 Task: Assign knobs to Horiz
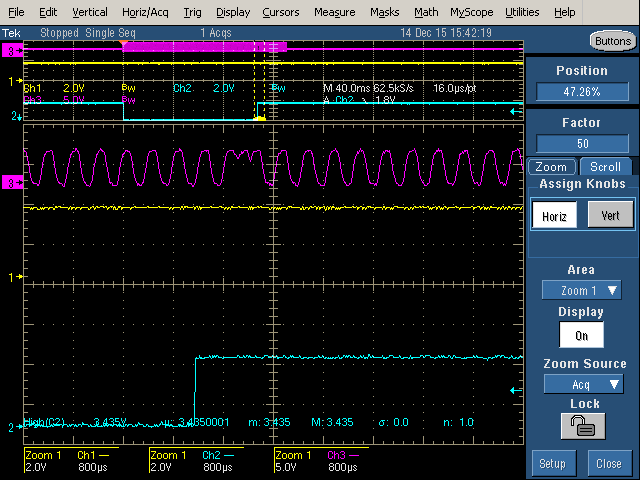[554, 216]
